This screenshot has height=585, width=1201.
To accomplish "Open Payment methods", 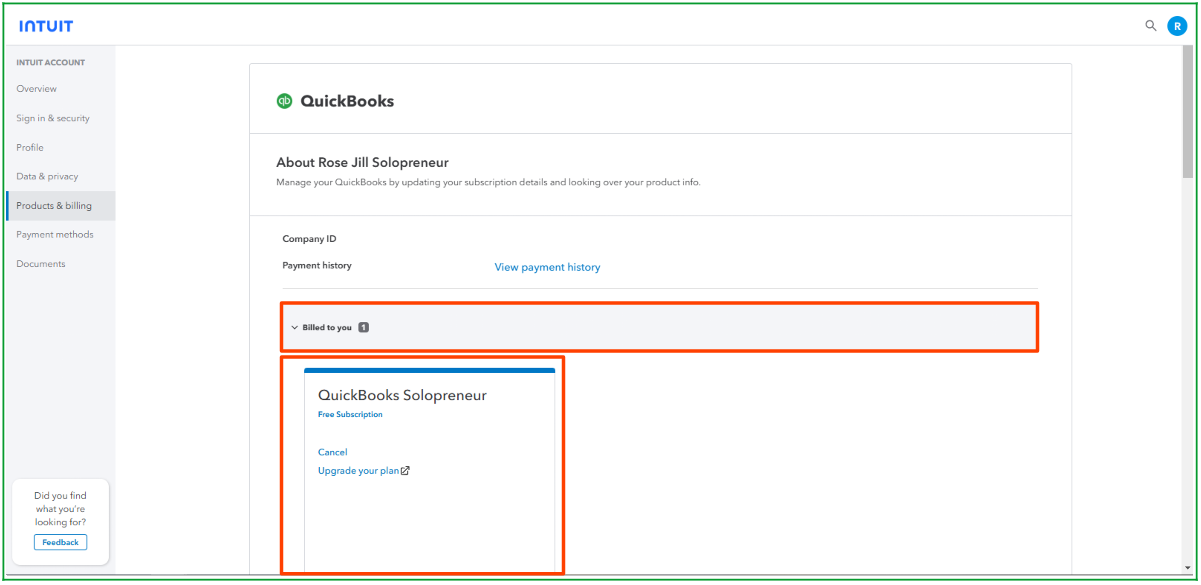I will (54, 234).
